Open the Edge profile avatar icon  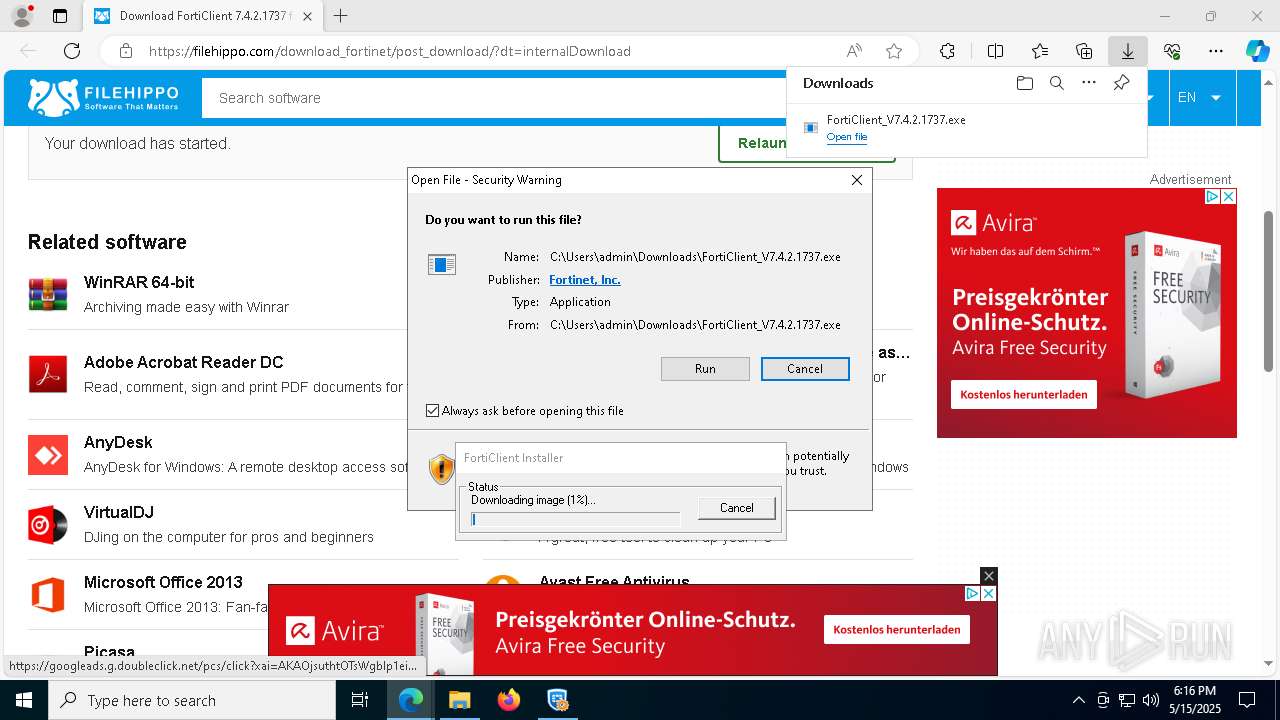tap(21, 16)
